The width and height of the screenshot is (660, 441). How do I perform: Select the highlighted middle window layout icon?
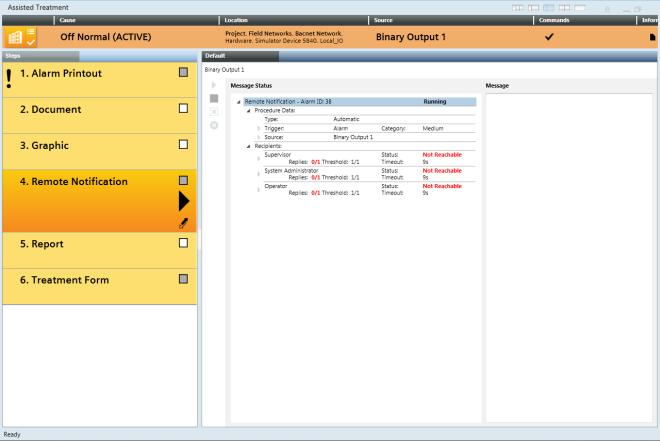point(549,7)
